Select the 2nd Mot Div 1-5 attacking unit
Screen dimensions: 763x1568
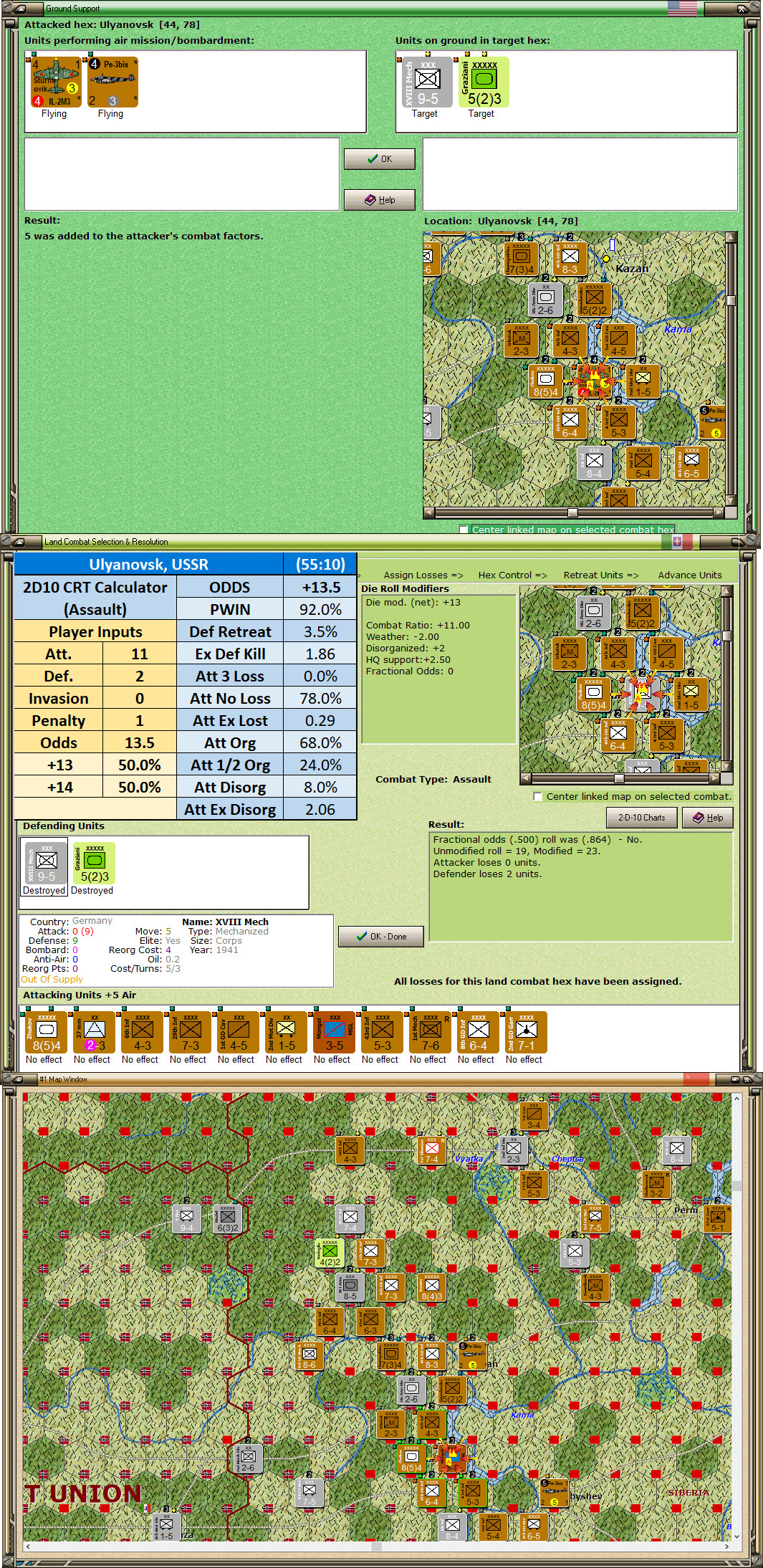click(286, 1033)
